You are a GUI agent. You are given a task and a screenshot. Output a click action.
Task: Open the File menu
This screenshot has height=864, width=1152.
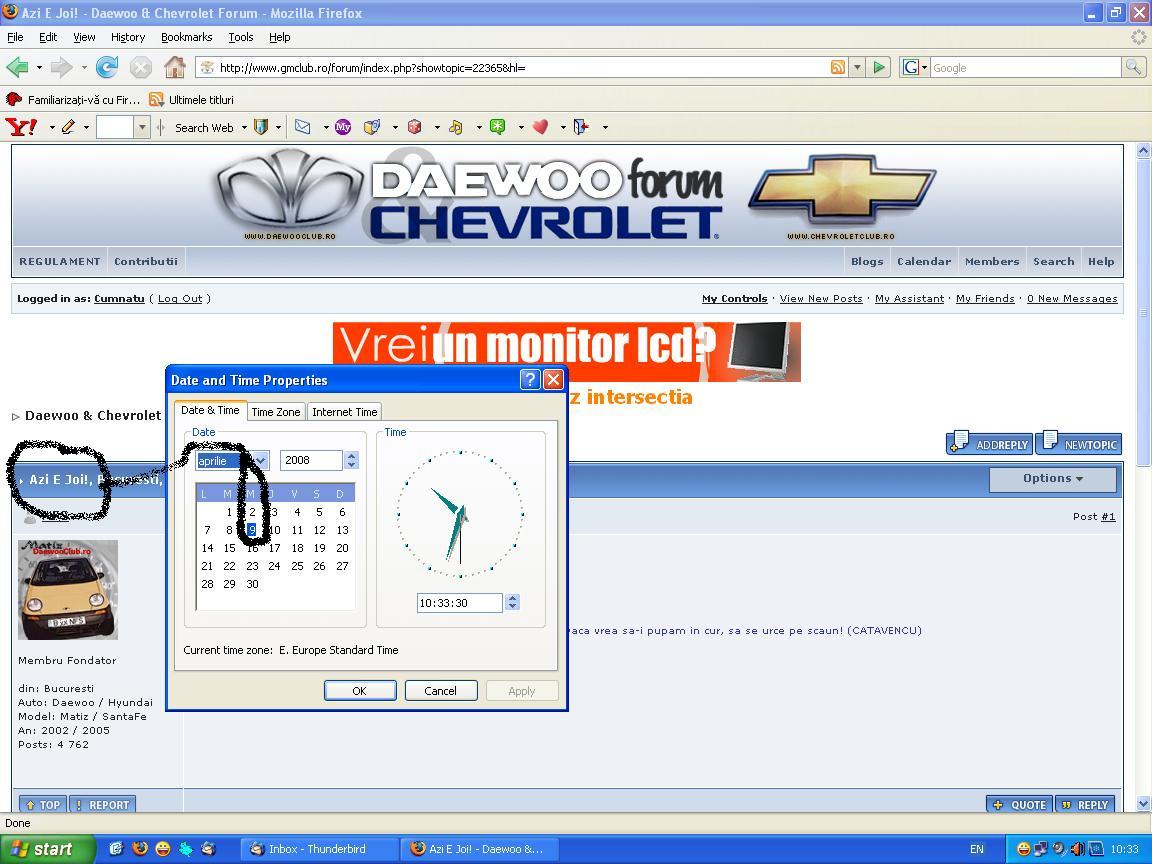click(x=15, y=37)
